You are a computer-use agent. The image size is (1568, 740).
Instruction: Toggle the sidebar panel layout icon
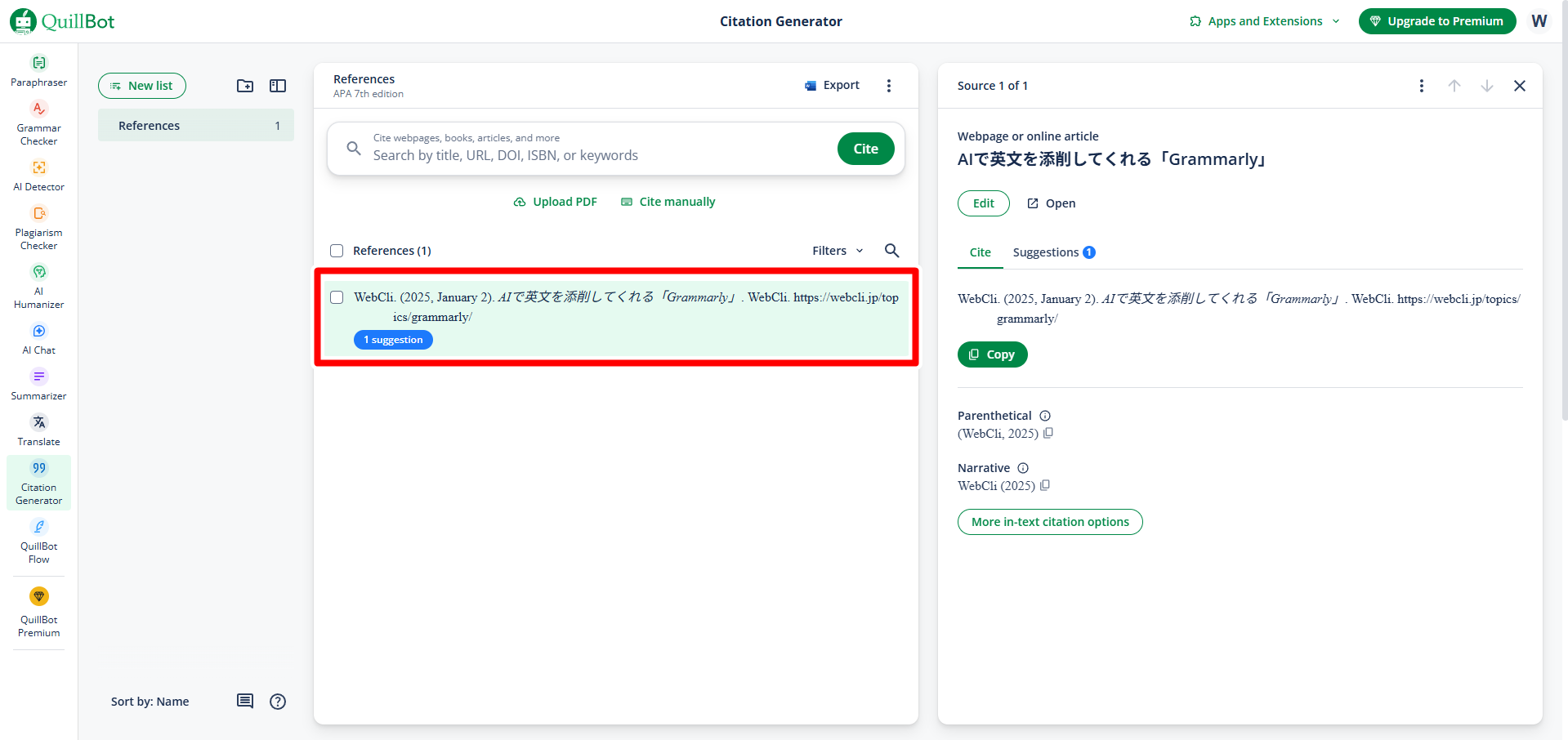pos(278,86)
